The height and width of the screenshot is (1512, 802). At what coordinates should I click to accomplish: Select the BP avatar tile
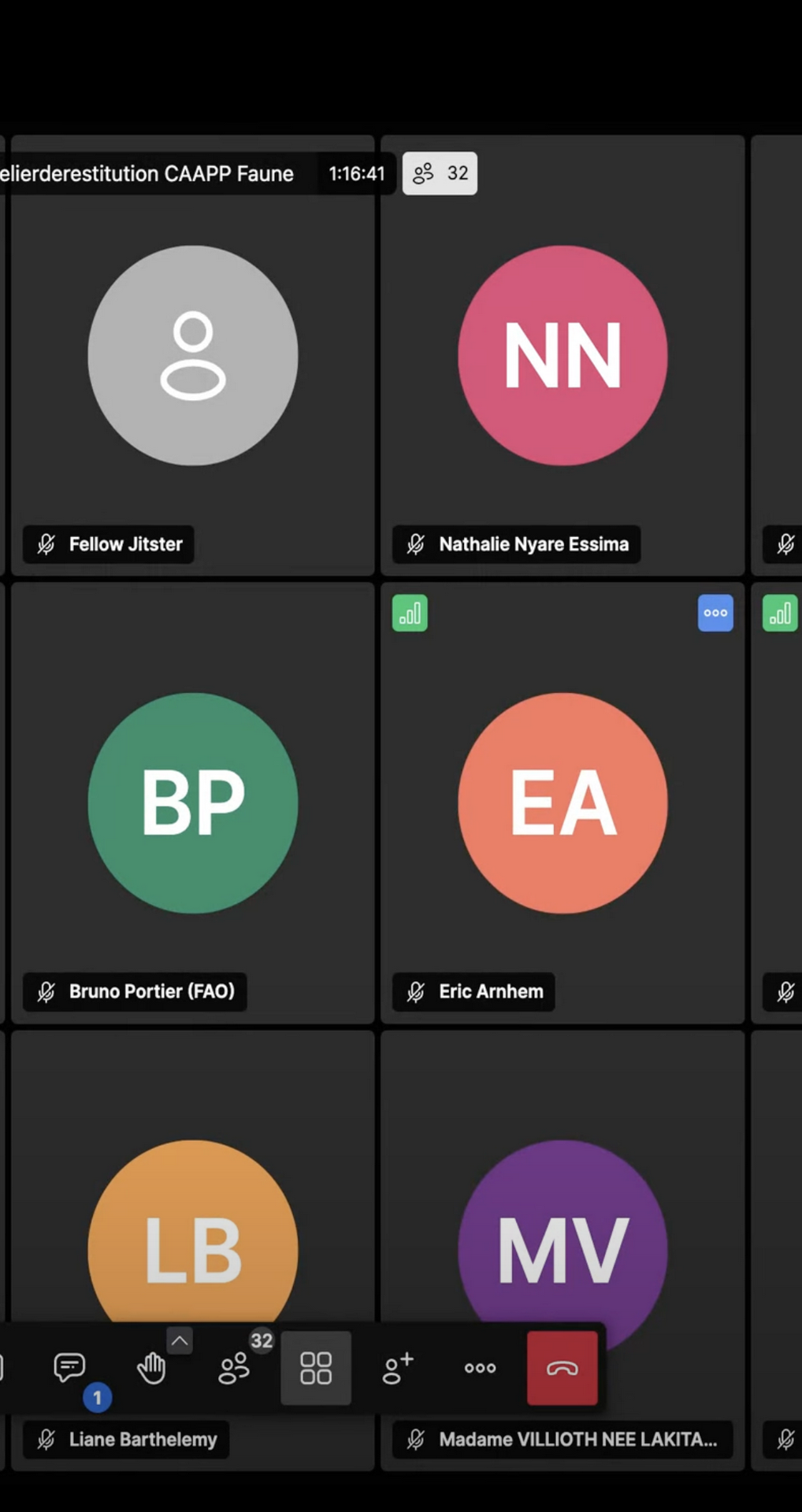(x=193, y=802)
